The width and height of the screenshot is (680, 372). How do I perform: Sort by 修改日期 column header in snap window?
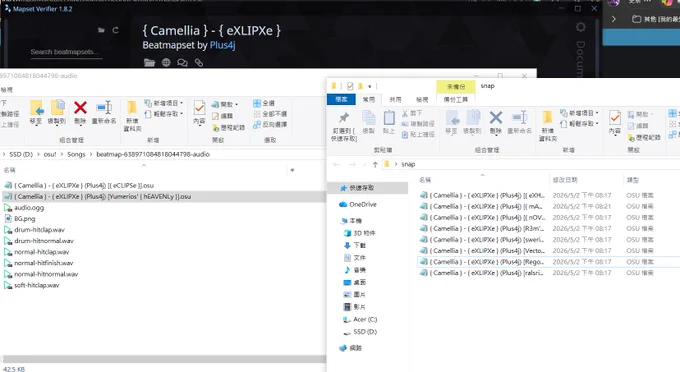tap(565, 179)
